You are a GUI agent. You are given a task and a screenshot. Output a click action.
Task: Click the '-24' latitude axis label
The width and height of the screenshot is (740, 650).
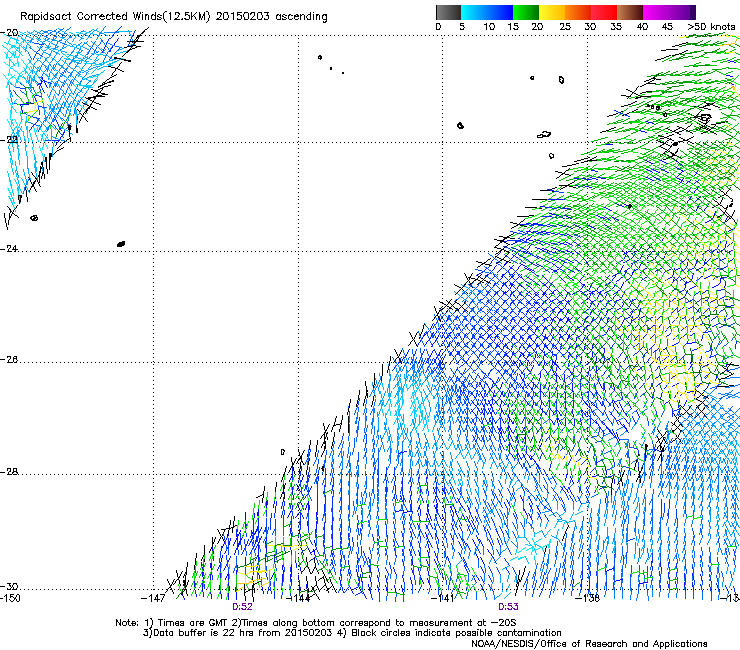coord(9,248)
